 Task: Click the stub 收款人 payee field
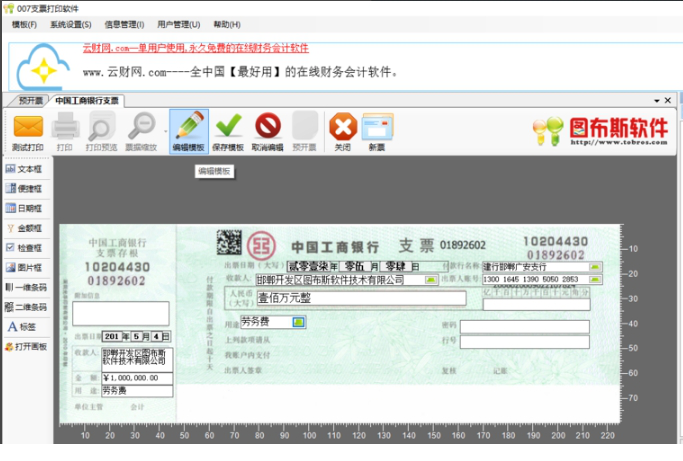[137, 359]
